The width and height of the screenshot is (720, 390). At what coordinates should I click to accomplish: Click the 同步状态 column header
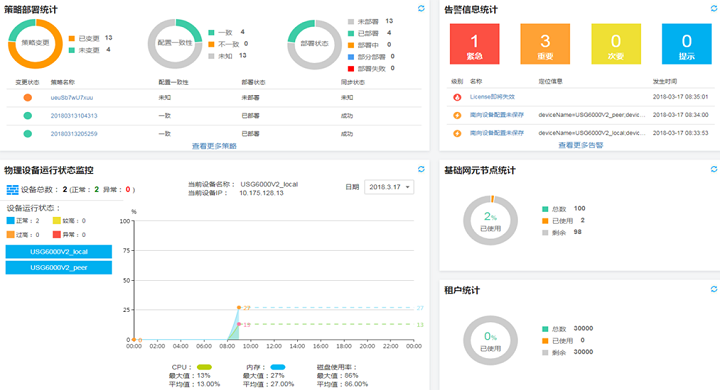[x=353, y=82]
